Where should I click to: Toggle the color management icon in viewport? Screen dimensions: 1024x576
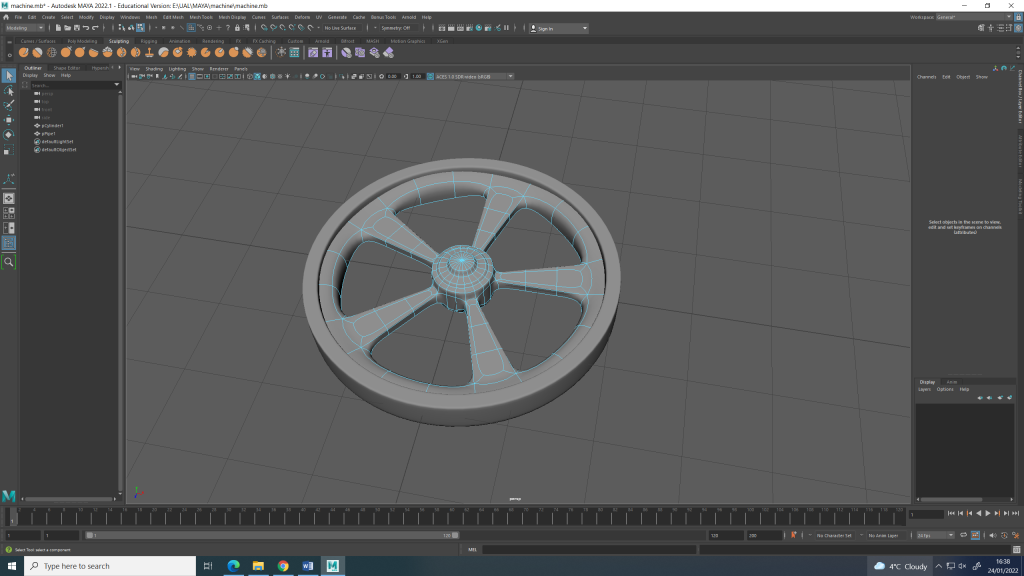pos(430,76)
